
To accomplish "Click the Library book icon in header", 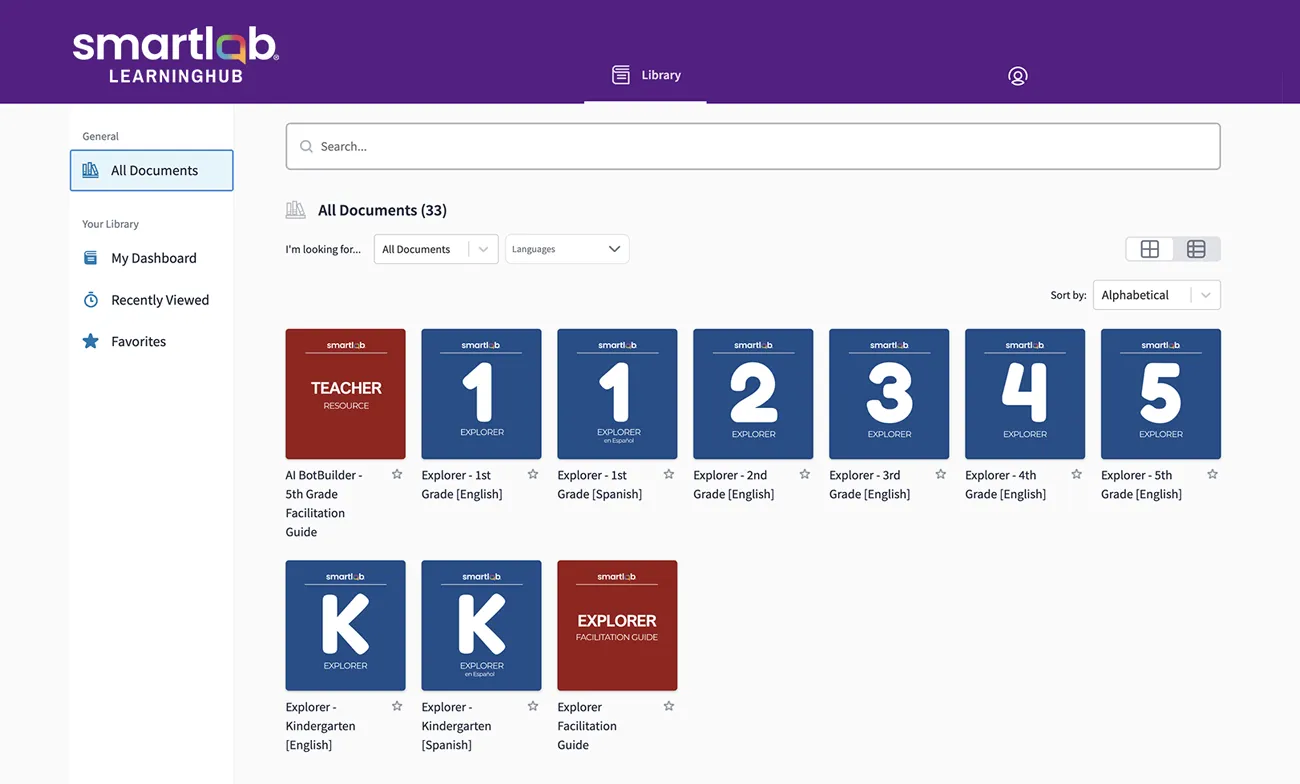I will 621,75.
